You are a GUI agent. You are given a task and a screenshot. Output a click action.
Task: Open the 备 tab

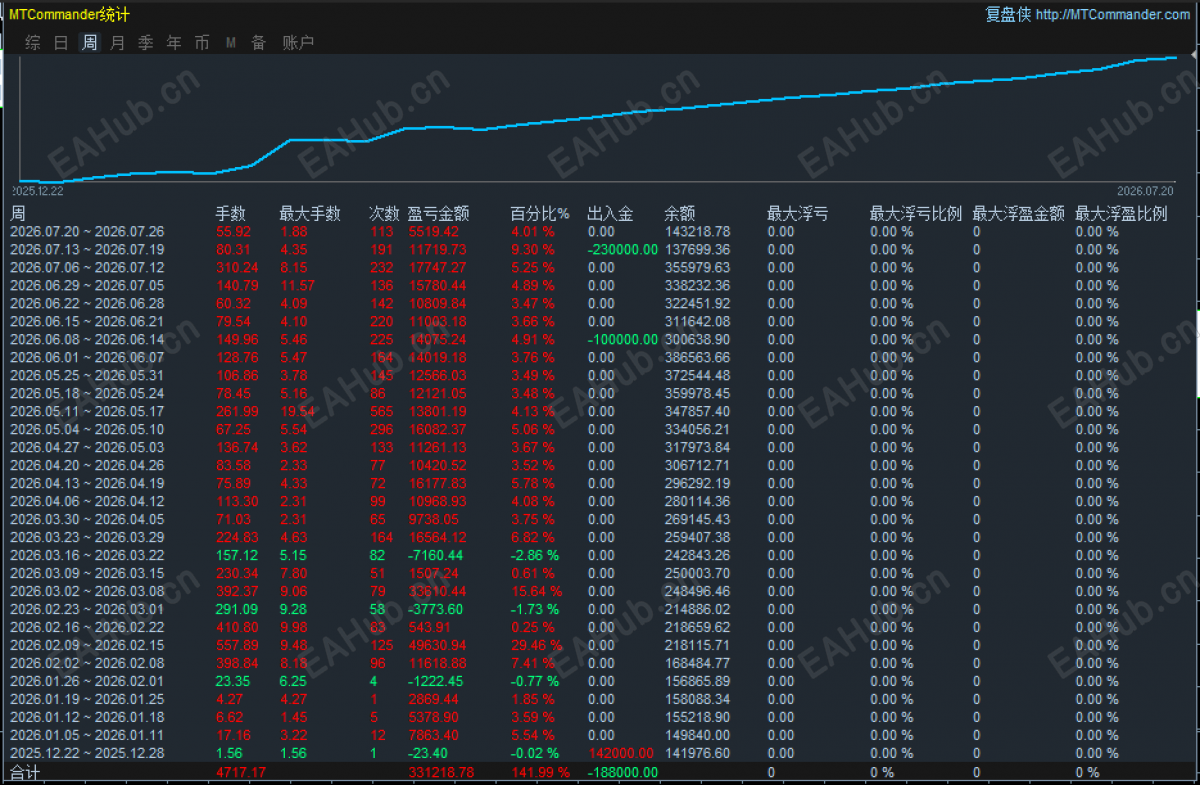259,42
